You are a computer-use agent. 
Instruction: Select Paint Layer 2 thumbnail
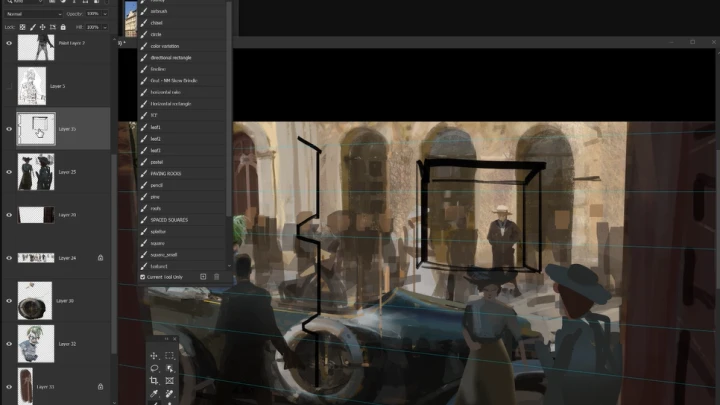[x=36, y=47]
